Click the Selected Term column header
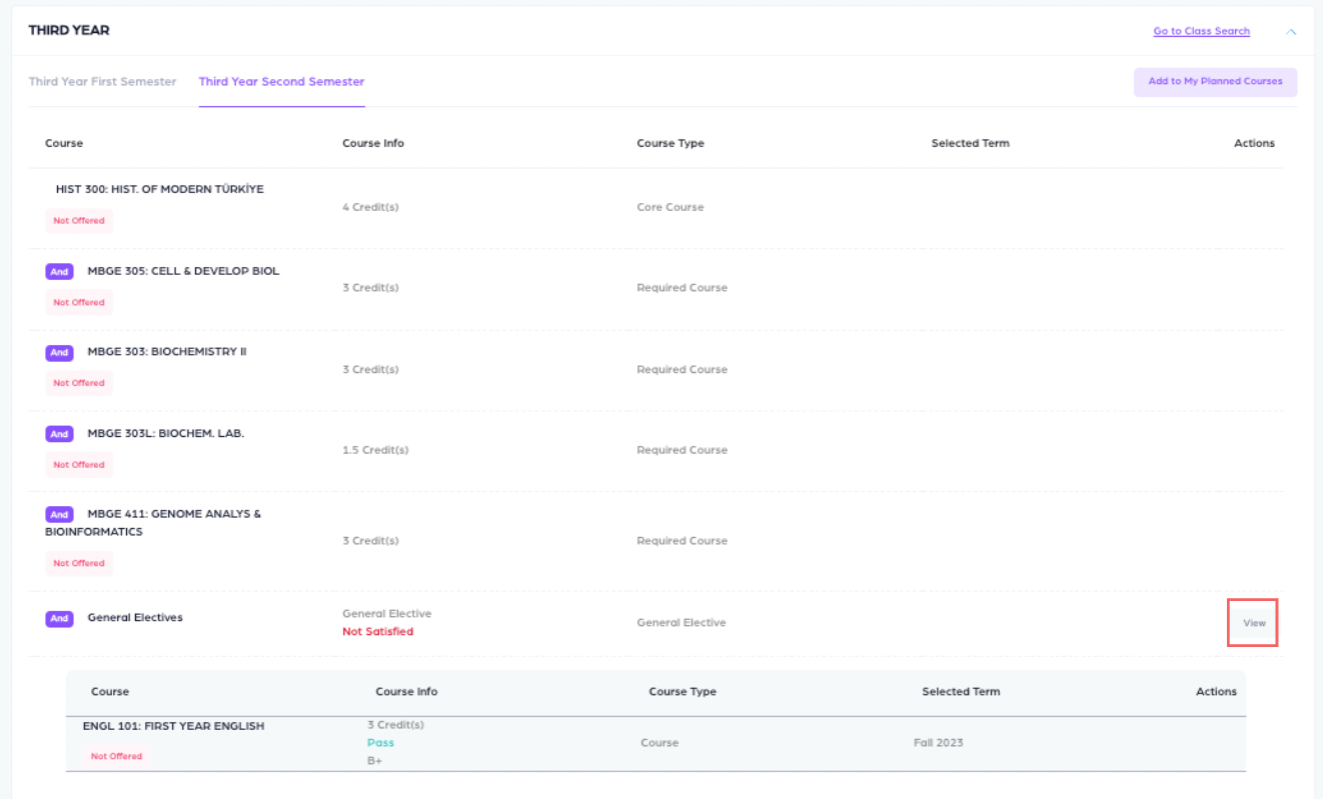Viewport: 1323px width, 799px height. pyautogui.click(x=970, y=143)
